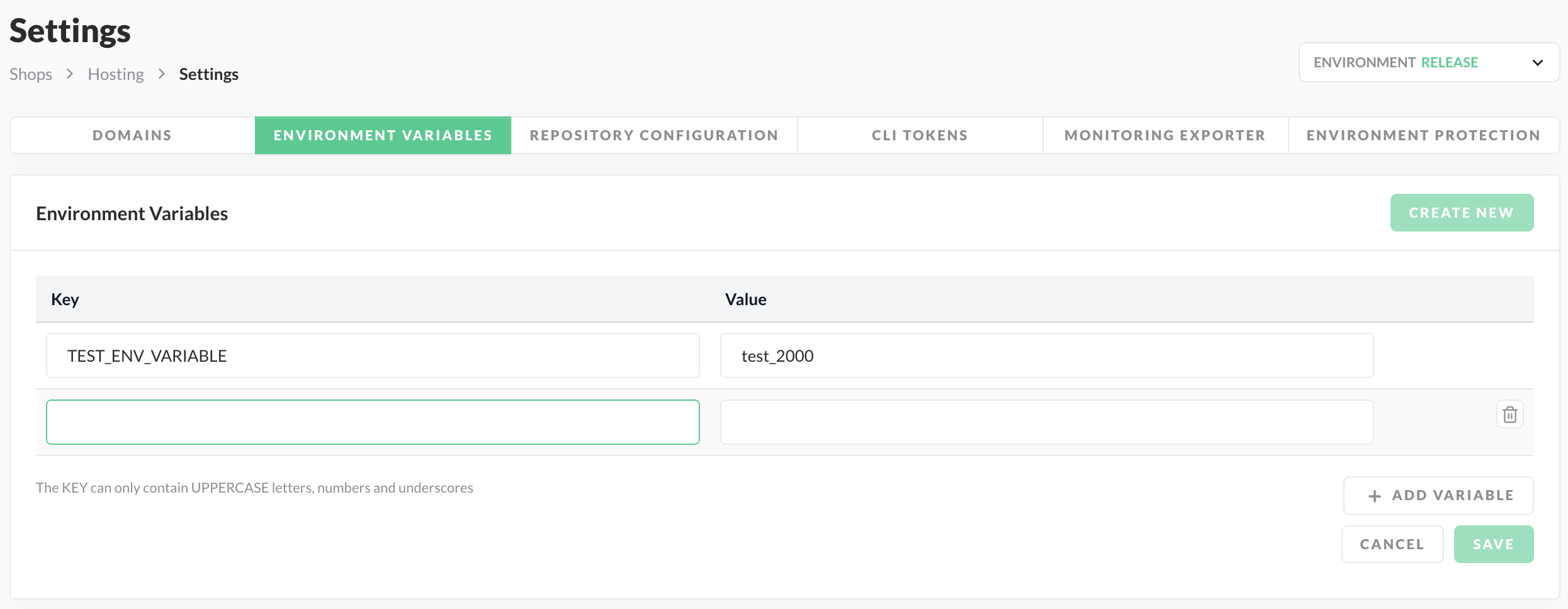The image size is (1568, 609).
Task: Click the plus icon in Add Variable
Action: 1374,496
